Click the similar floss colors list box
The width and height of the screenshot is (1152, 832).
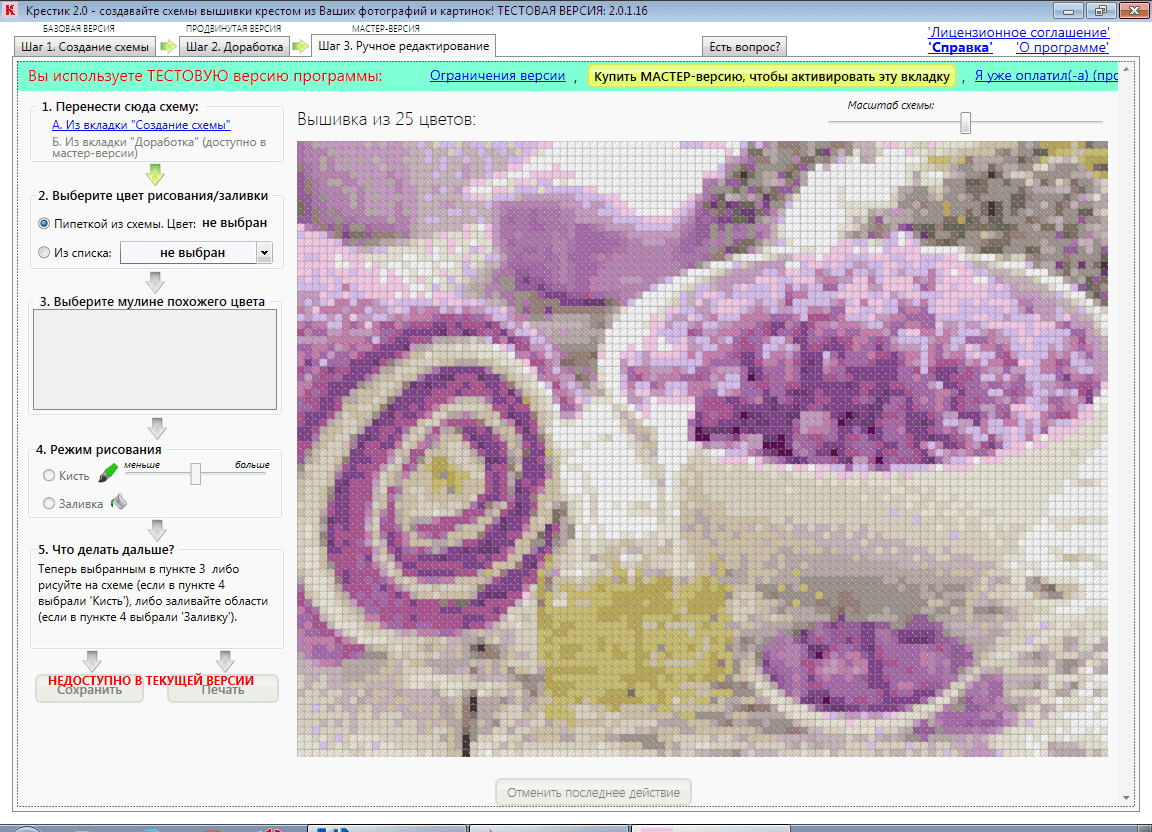(x=155, y=359)
